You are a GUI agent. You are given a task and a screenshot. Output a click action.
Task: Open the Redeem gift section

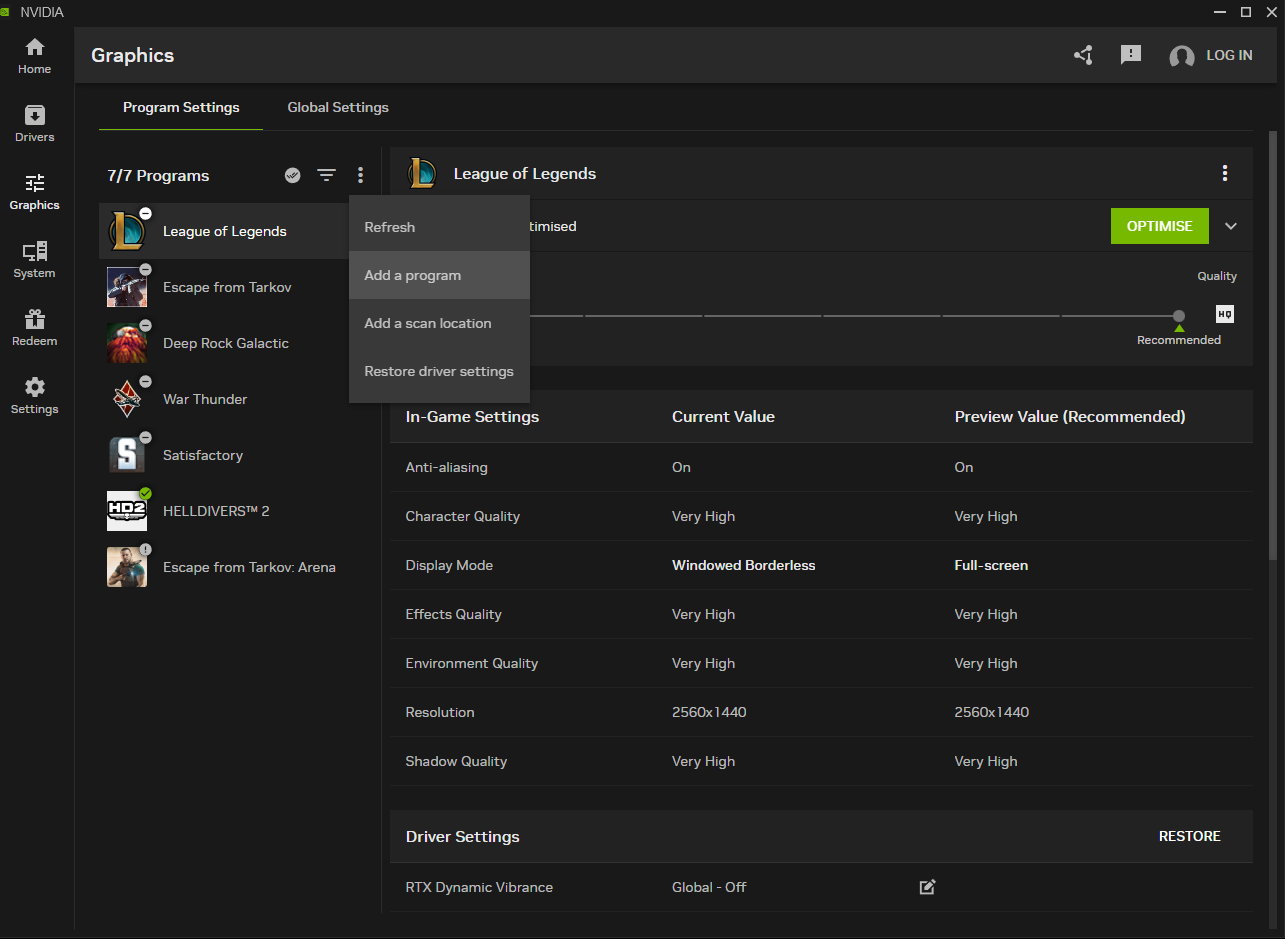click(x=35, y=328)
